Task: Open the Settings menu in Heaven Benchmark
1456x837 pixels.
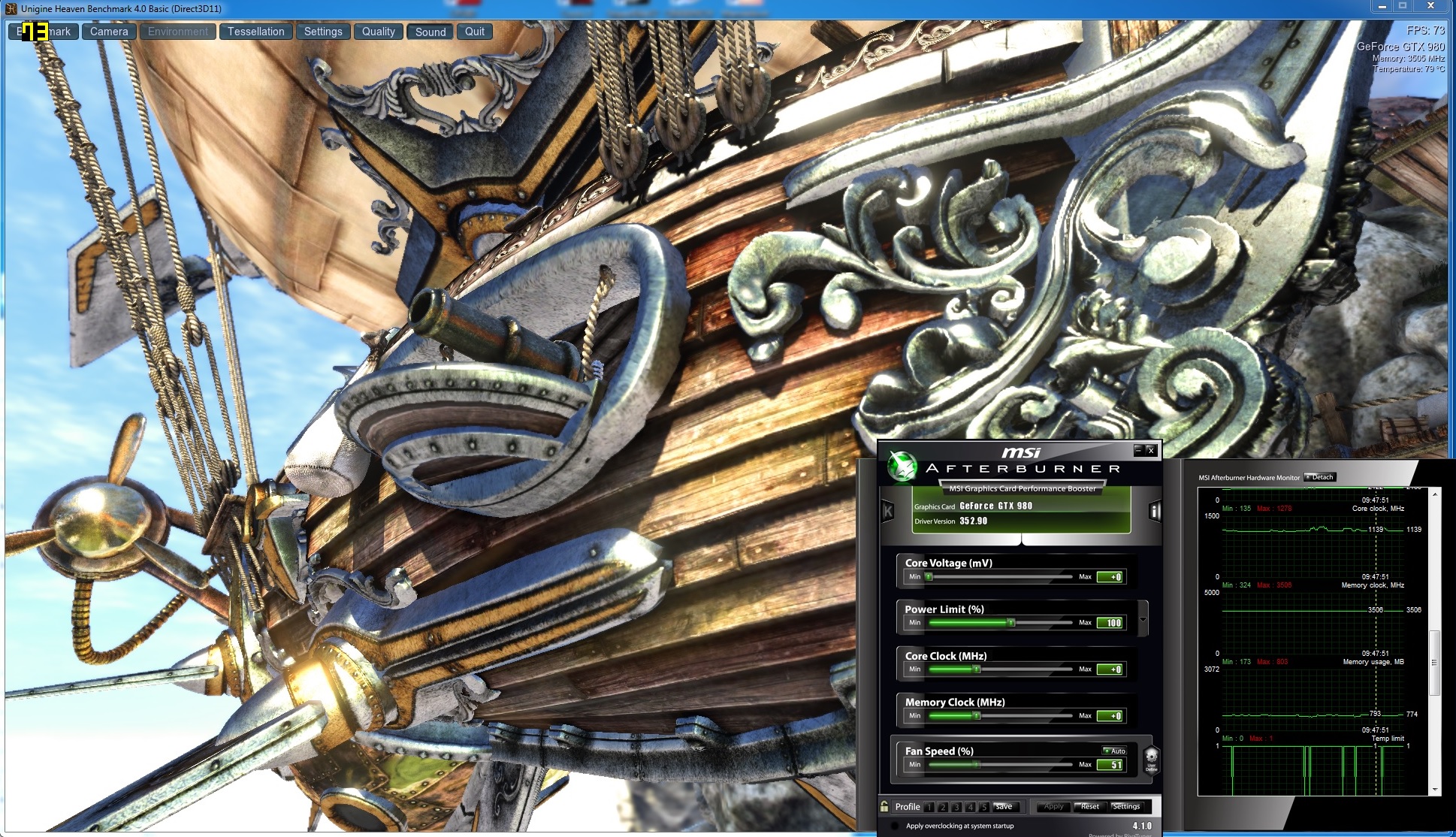Action: pos(323,32)
